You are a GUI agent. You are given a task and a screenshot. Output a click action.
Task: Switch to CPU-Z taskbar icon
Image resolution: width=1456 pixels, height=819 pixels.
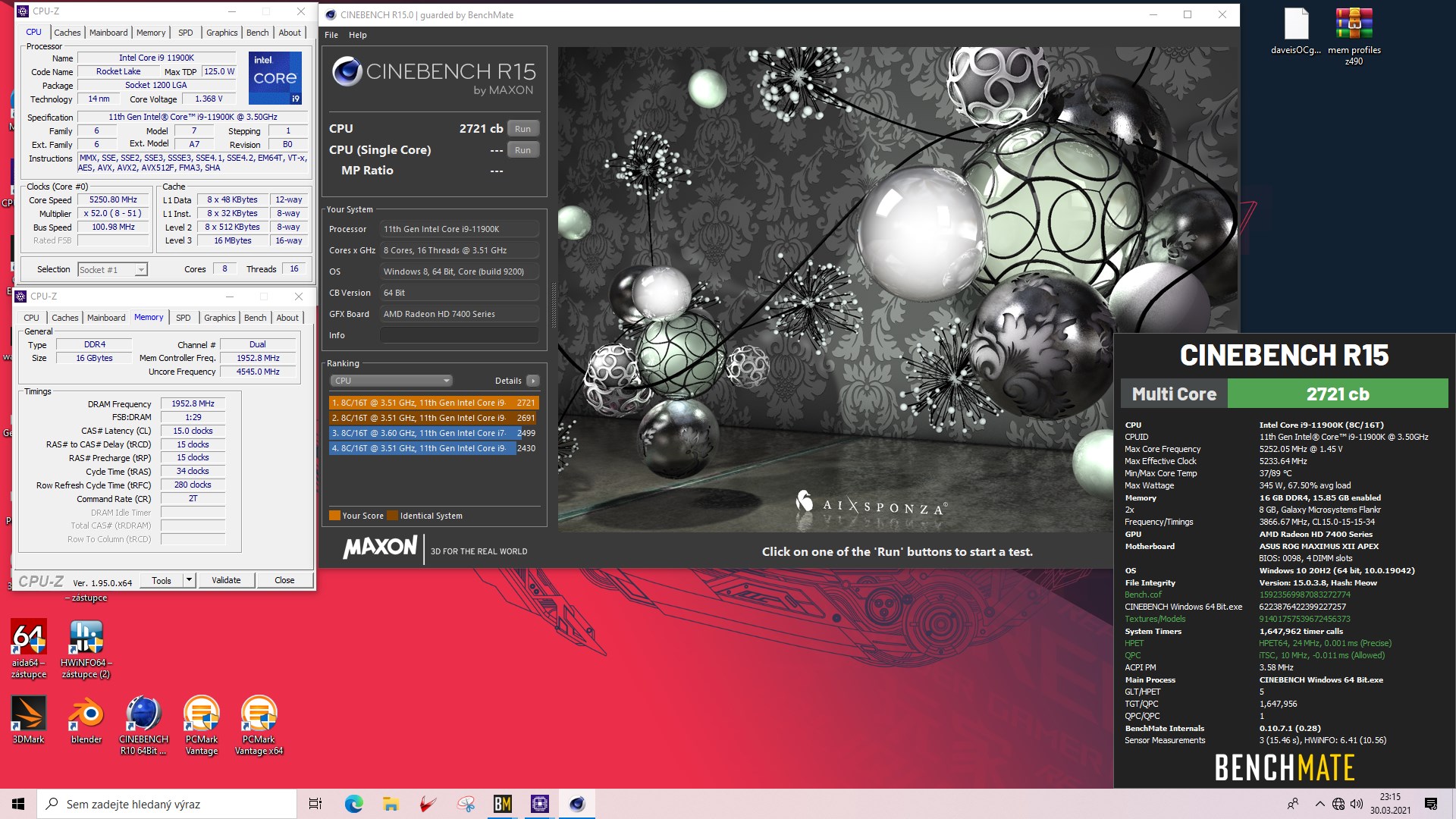pos(539,804)
